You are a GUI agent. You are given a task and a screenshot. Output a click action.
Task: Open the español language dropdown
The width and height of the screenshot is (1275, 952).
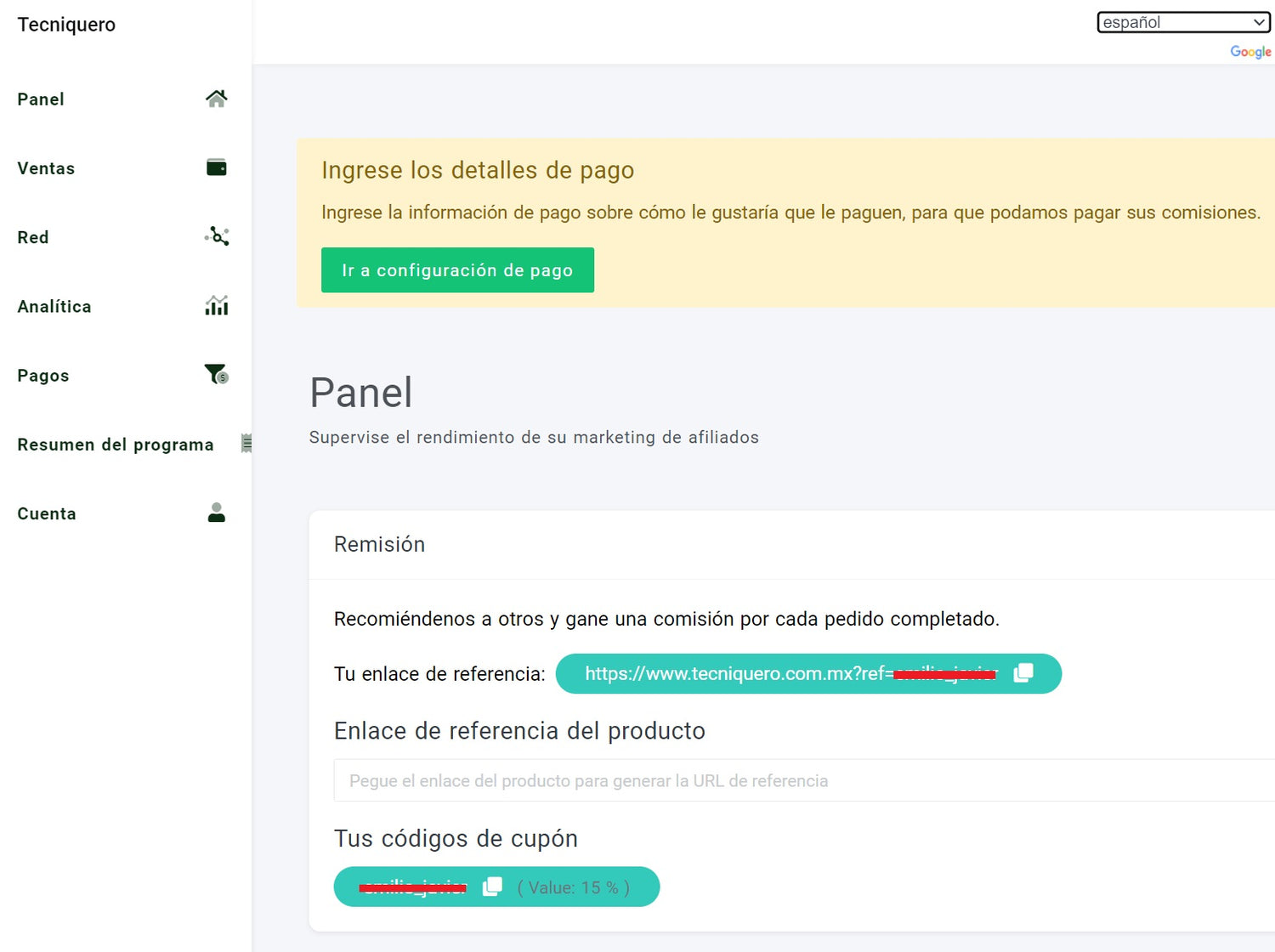click(x=1183, y=22)
